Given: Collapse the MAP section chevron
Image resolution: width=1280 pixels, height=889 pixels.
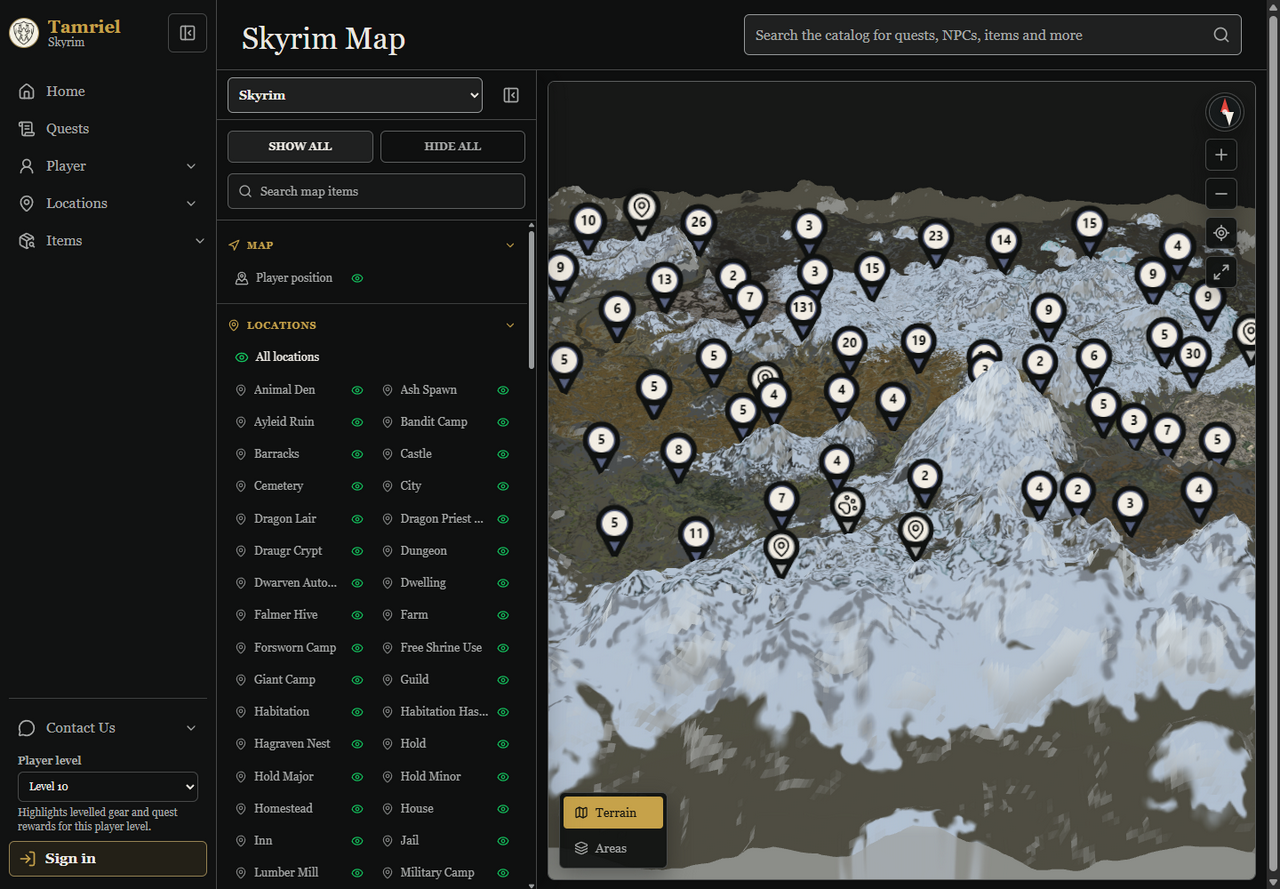Looking at the screenshot, I should pos(510,245).
